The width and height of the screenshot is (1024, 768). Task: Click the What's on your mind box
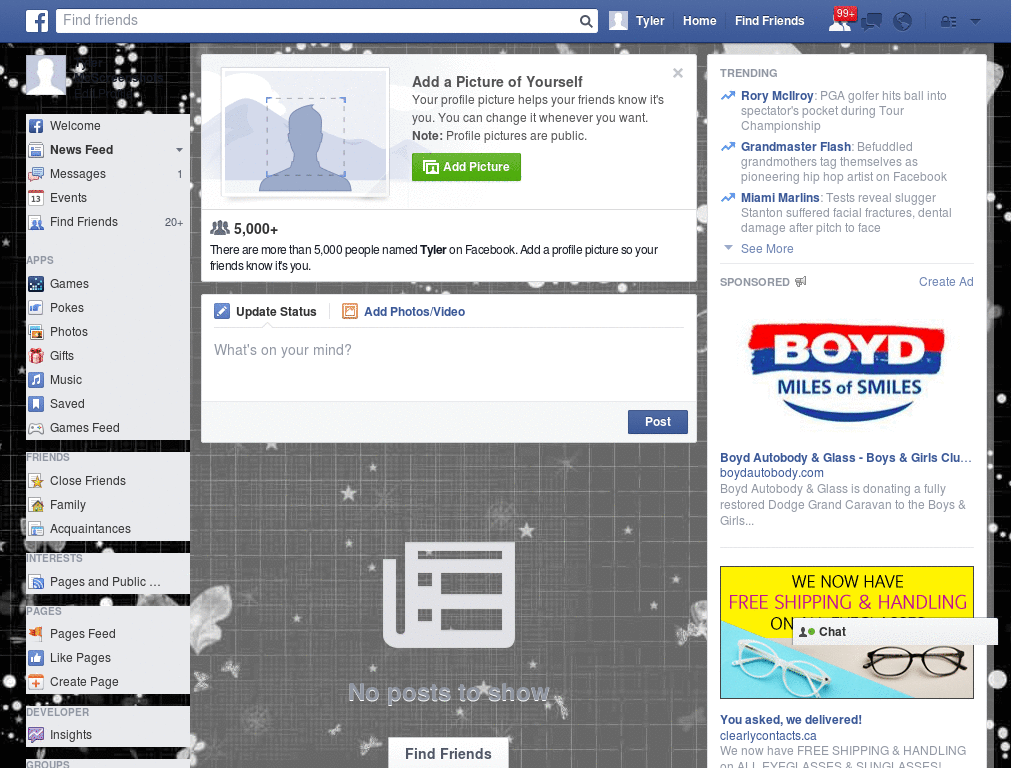[449, 362]
